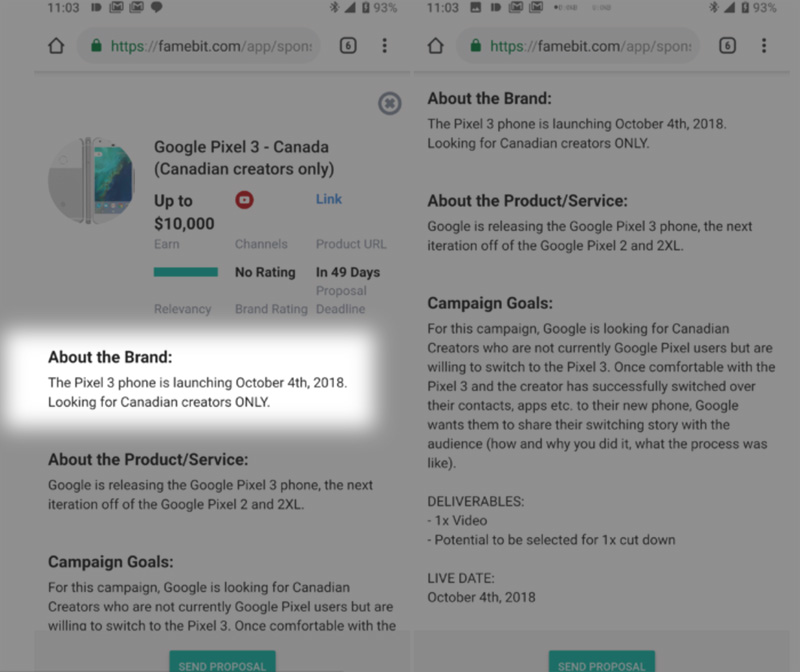Click the green Relevancy progress bar
Screen dimensions: 800x672
point(185,272)
